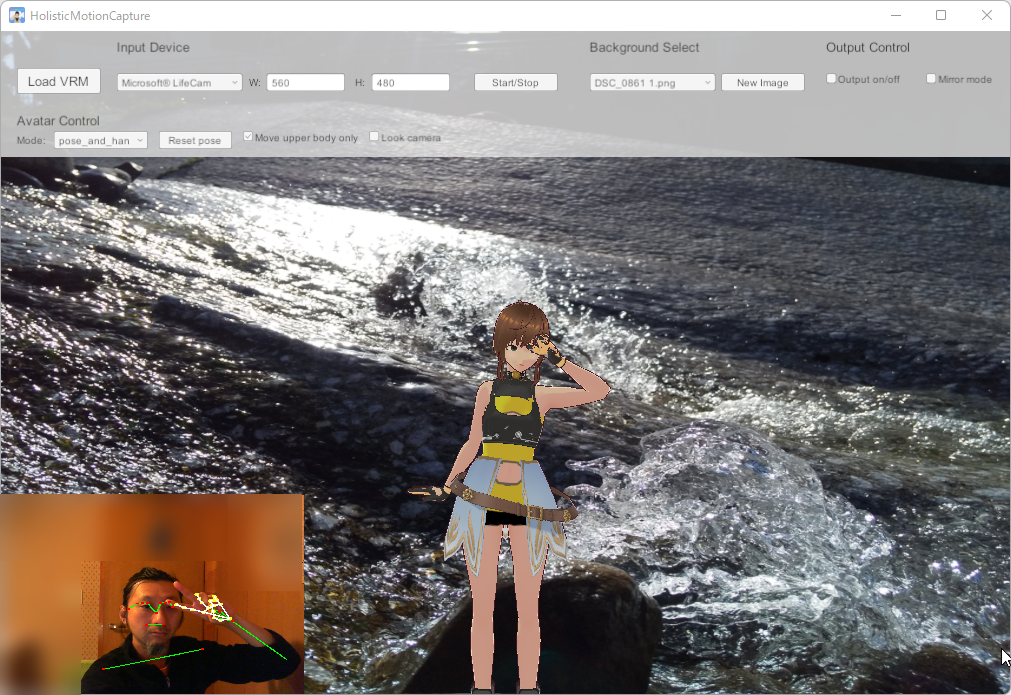
Task: Reset the avatar pose
Action: pyautogui.click(x=195, y=140)
